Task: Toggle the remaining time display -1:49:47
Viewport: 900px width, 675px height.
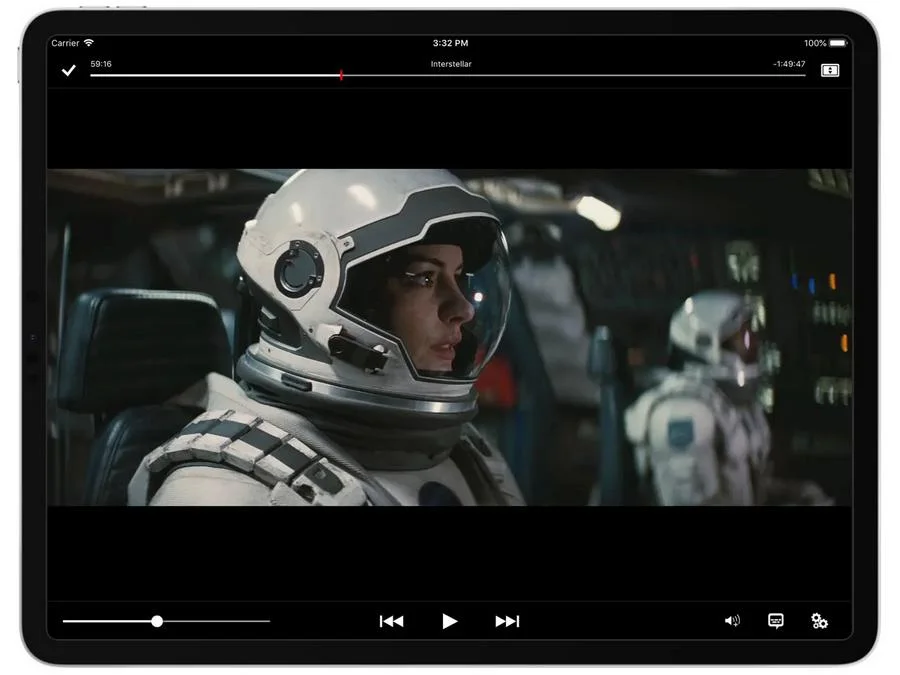Action: 789,64
